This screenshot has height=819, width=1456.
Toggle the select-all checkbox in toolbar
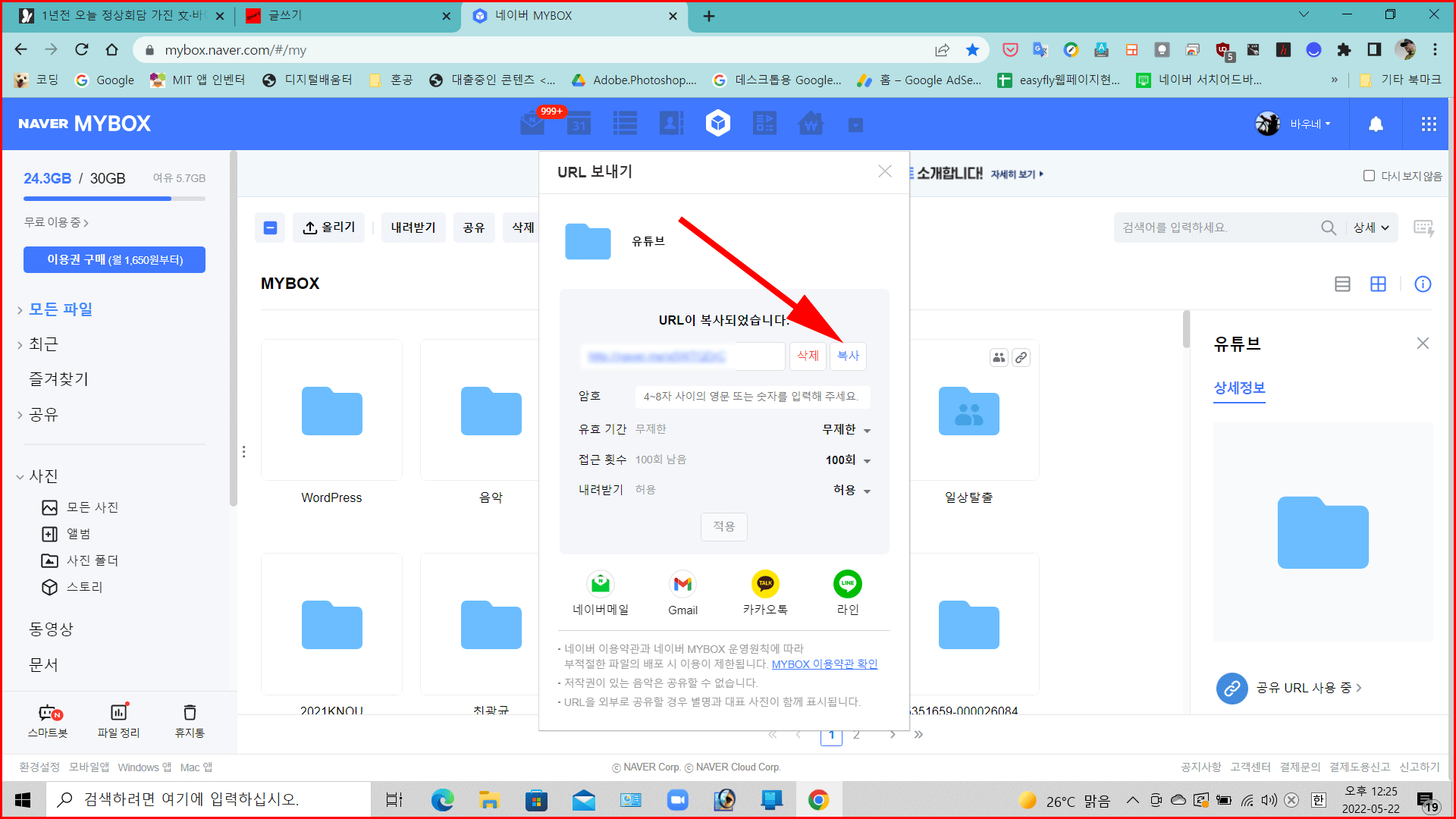tap(270, 227)
